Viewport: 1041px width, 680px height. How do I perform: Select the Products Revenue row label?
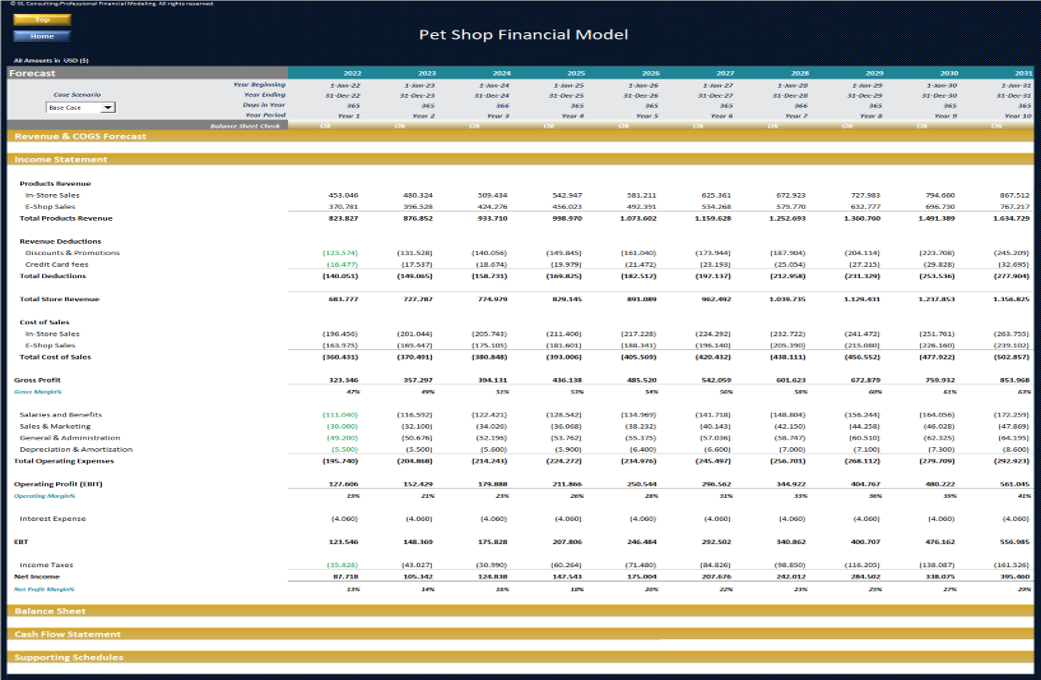tap(55, 183)
